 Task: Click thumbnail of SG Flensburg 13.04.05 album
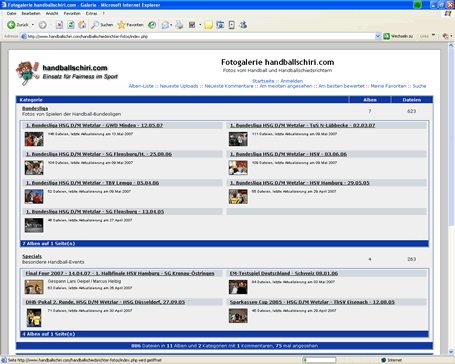click(x=34, y=225)
